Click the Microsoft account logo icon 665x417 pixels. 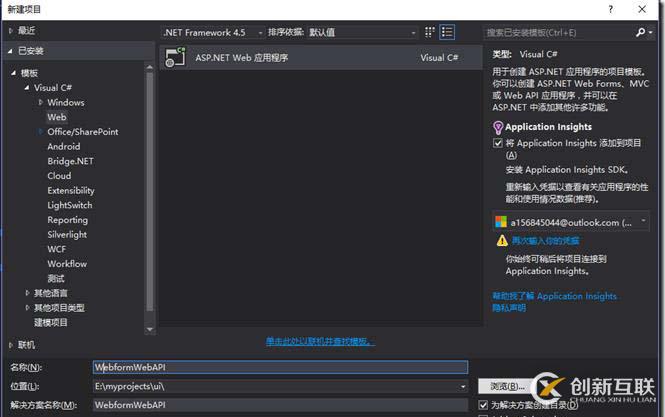click(501, 222)
